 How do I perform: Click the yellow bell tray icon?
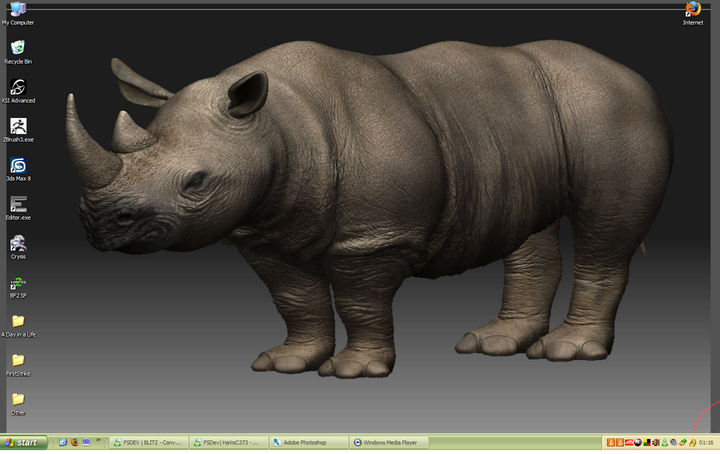point(692,443)
